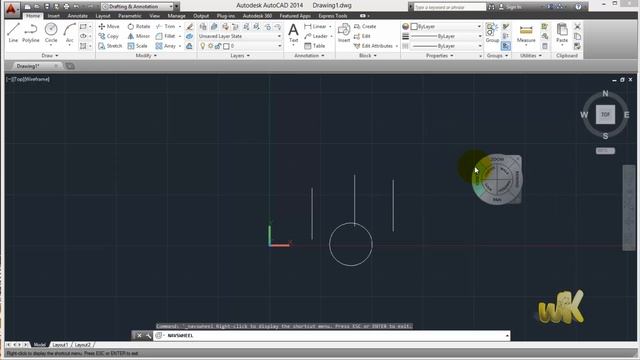Select the Line draw tool
640x360 pixels.
[13, 33]
